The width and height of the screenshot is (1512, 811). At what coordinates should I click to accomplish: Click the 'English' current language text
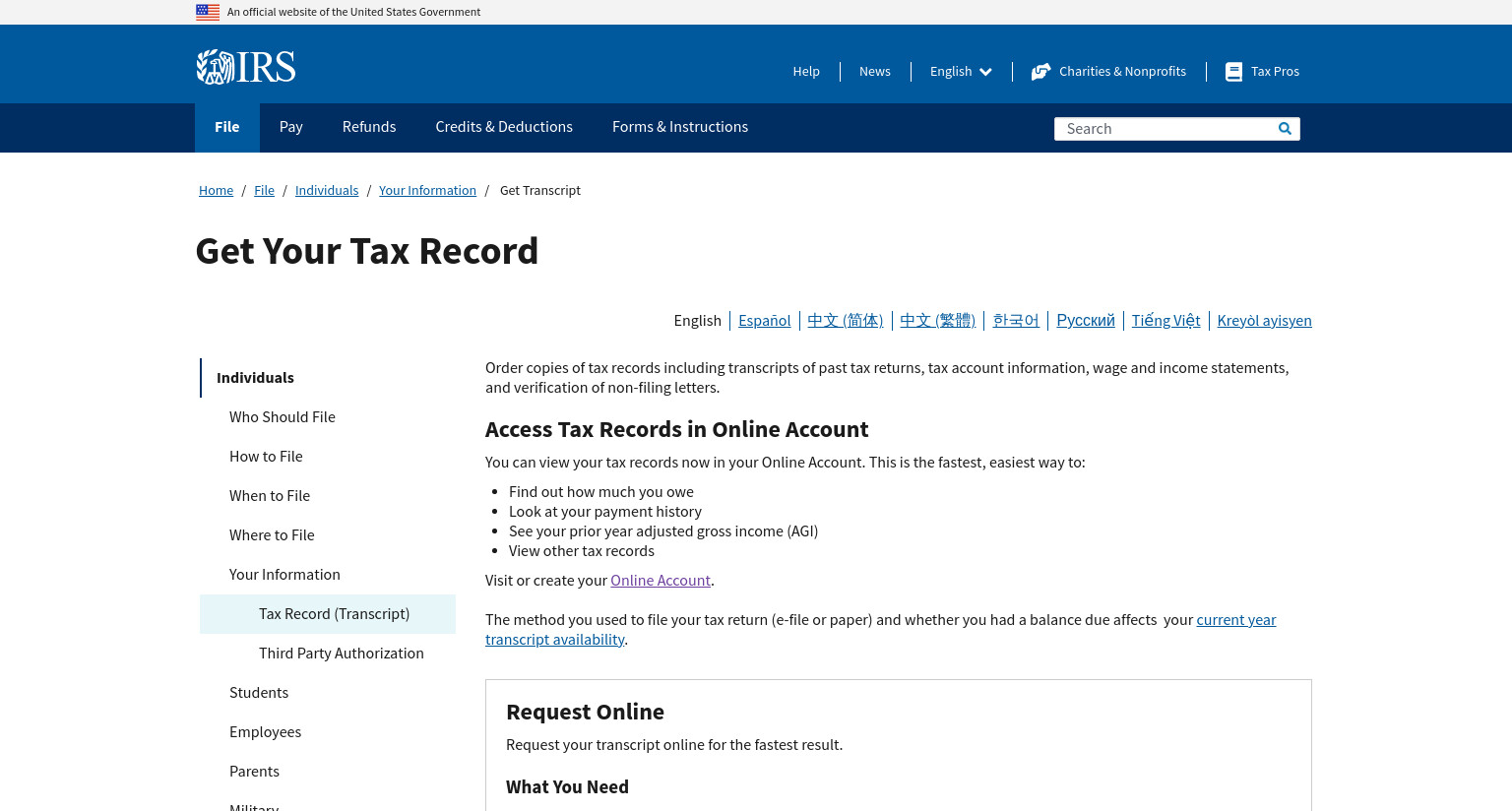(697, 321)
